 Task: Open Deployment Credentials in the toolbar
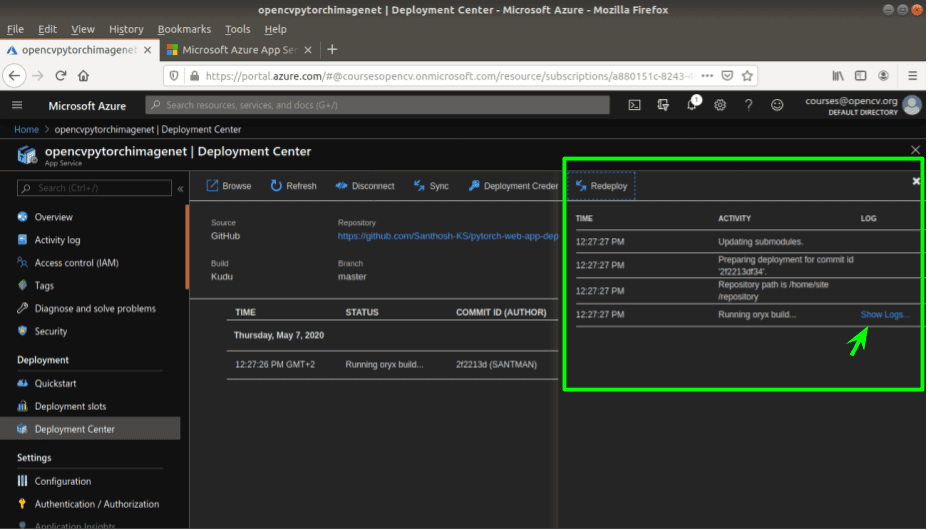tap(513, 186)
